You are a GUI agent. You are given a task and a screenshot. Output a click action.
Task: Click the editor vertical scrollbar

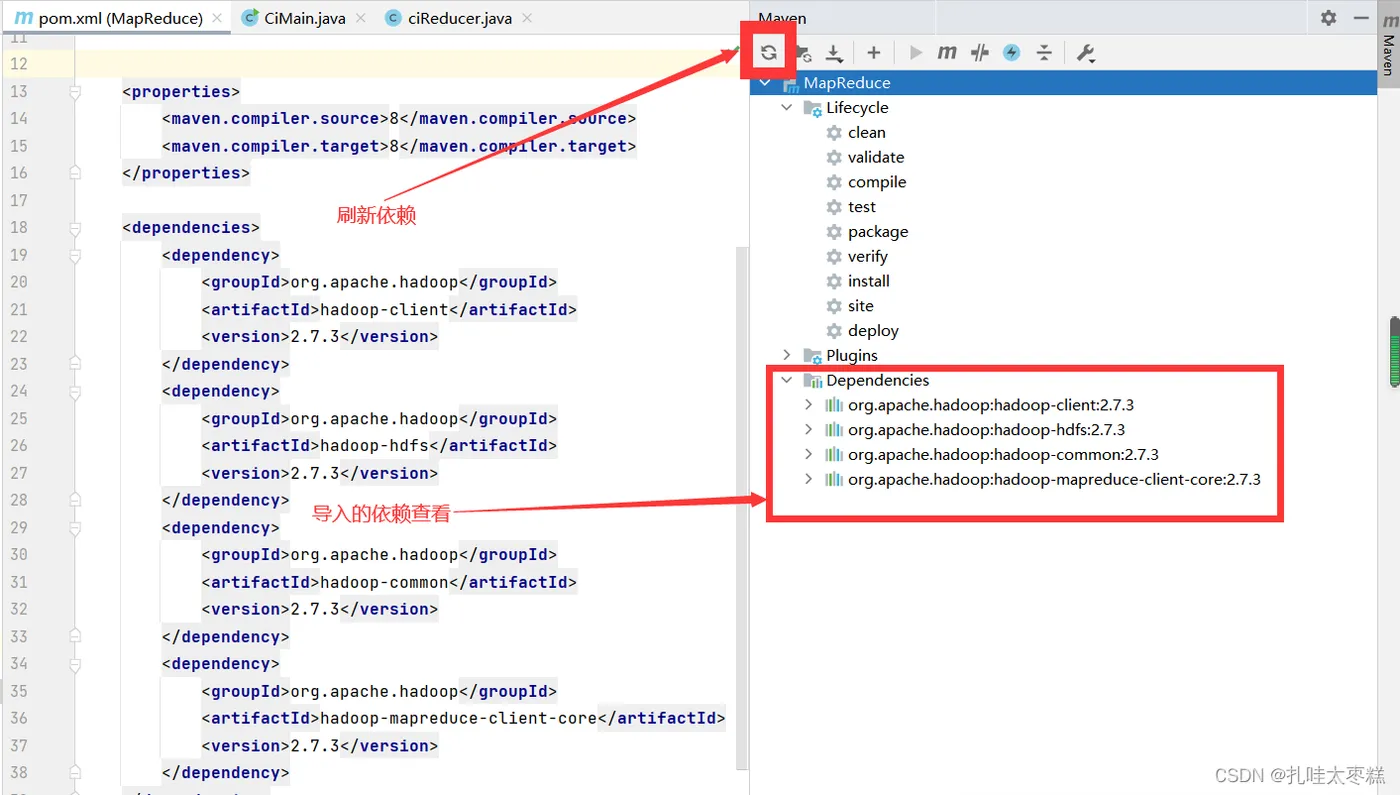742,510
